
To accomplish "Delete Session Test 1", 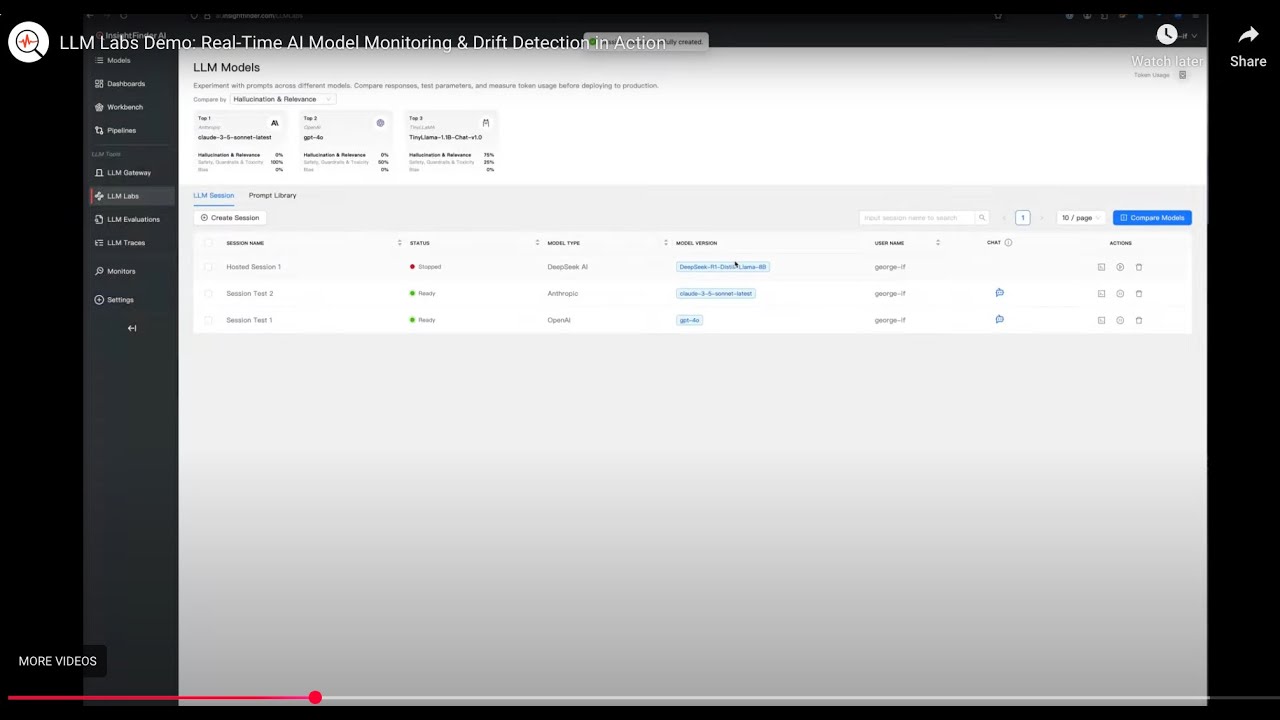I will click(x=1139, y=320).
